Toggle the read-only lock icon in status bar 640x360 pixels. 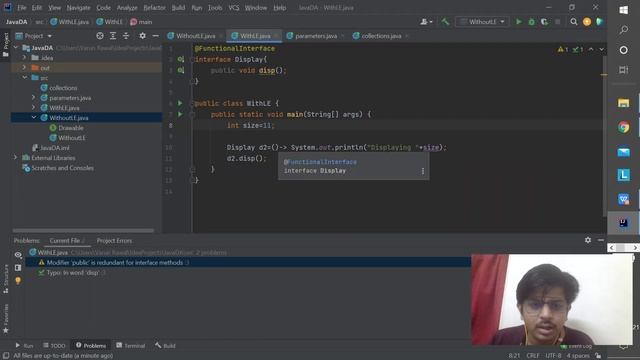click(598, 356)
